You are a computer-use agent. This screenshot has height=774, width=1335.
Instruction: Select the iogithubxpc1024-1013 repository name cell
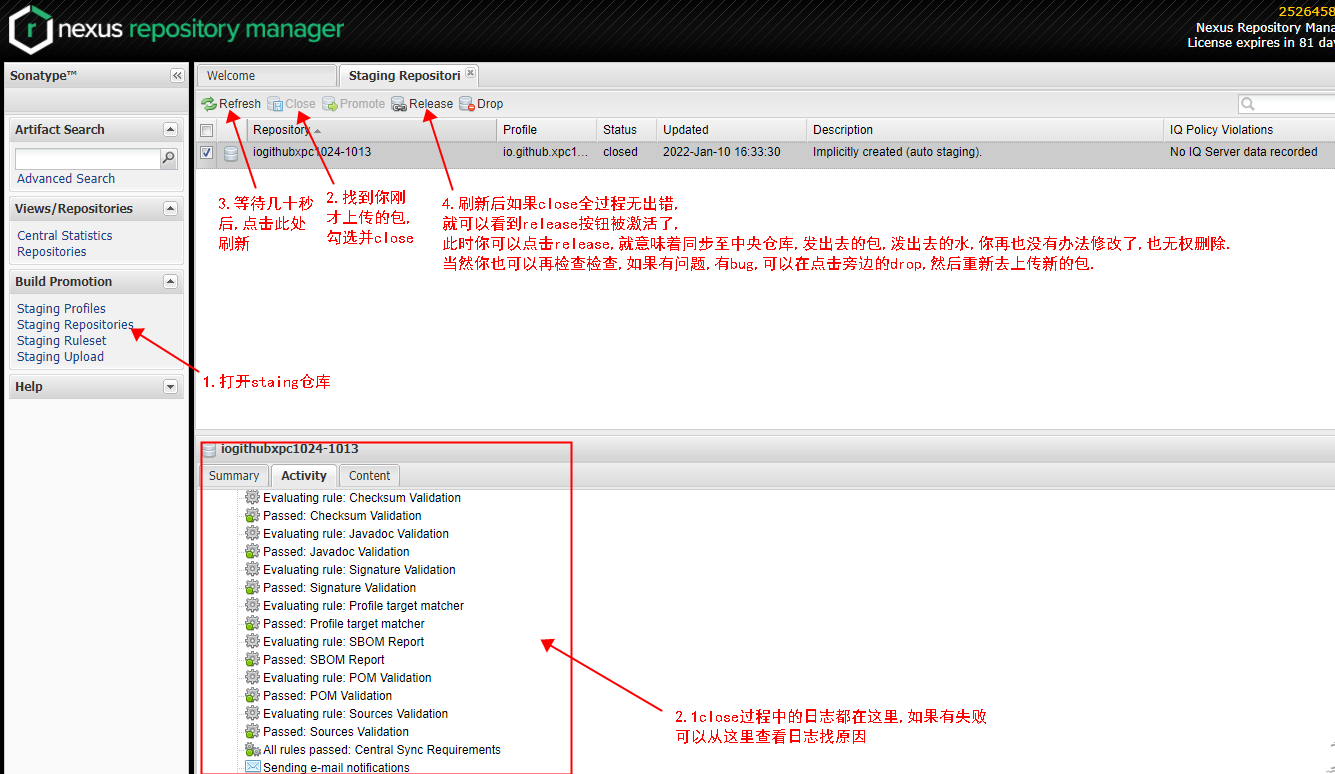[312, 152]
